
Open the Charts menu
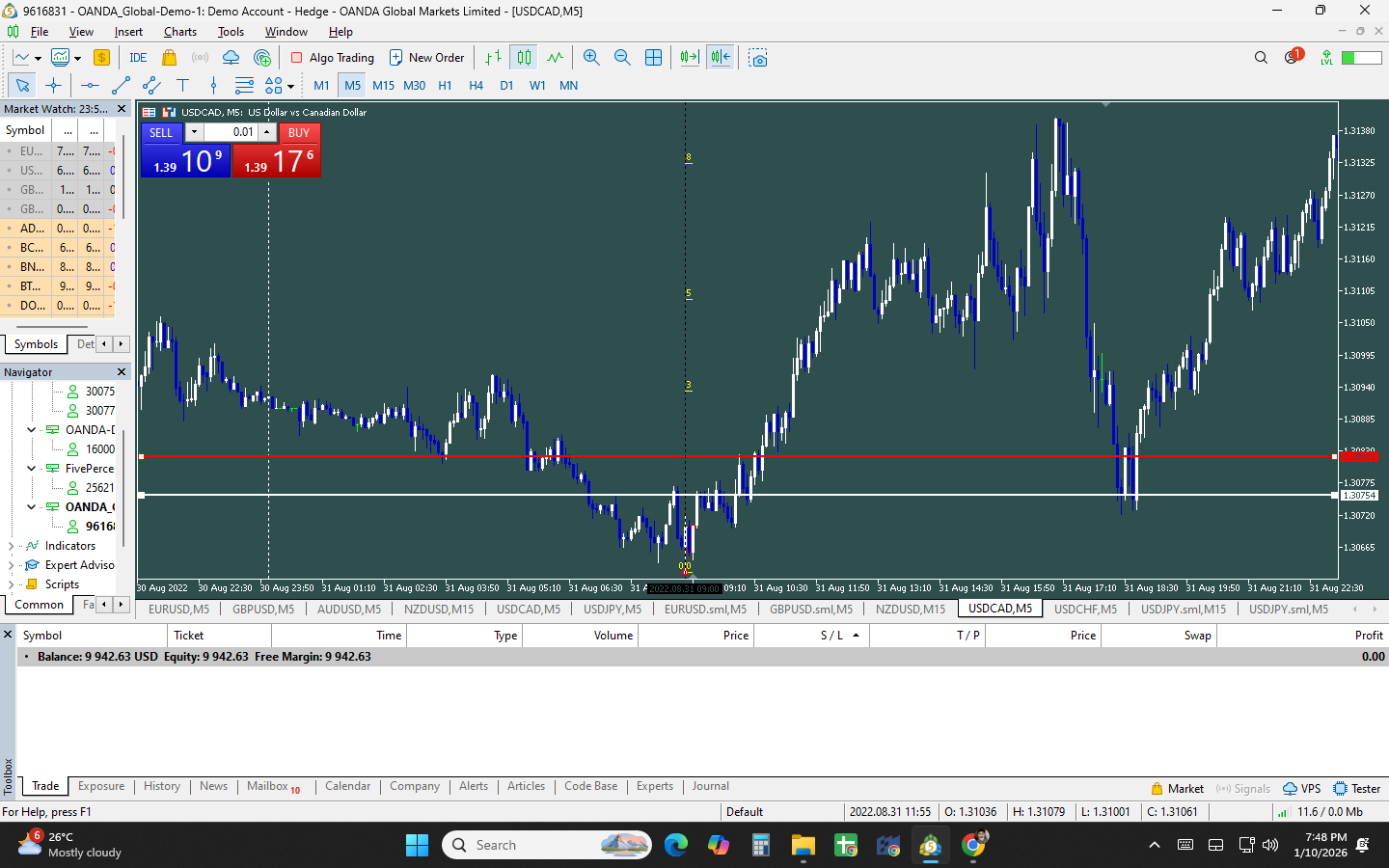coord(179,32)
